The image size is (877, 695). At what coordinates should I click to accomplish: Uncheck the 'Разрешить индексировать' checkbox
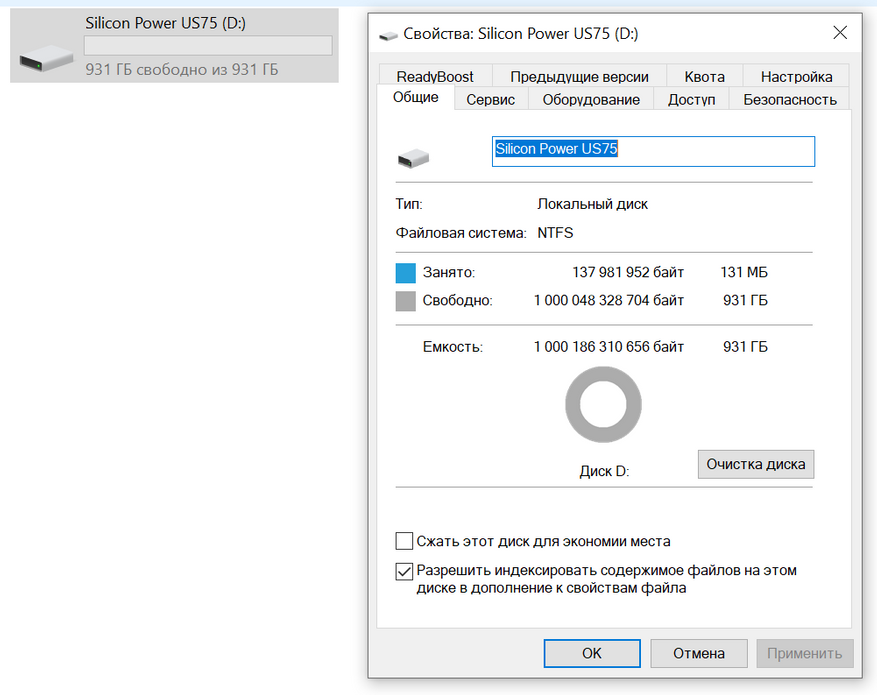coord(404,571)
